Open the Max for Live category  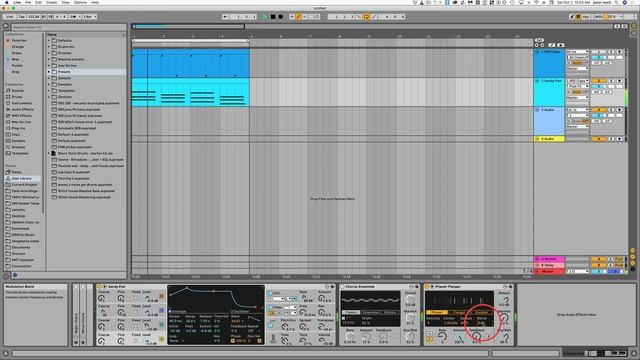click(21, 122)
